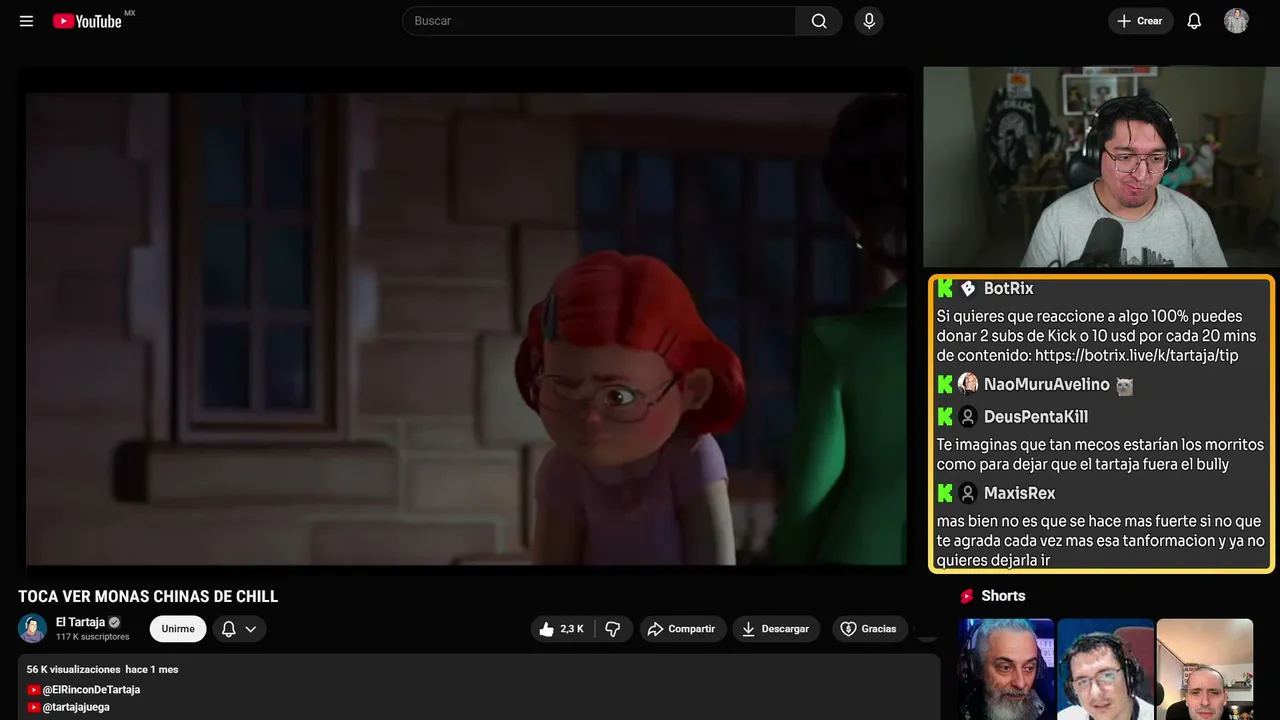The width and height of the screenshot is (1280, 720).
Task: Click the Kick logo beside DeusPentaKill
Action: coord(945,417)
